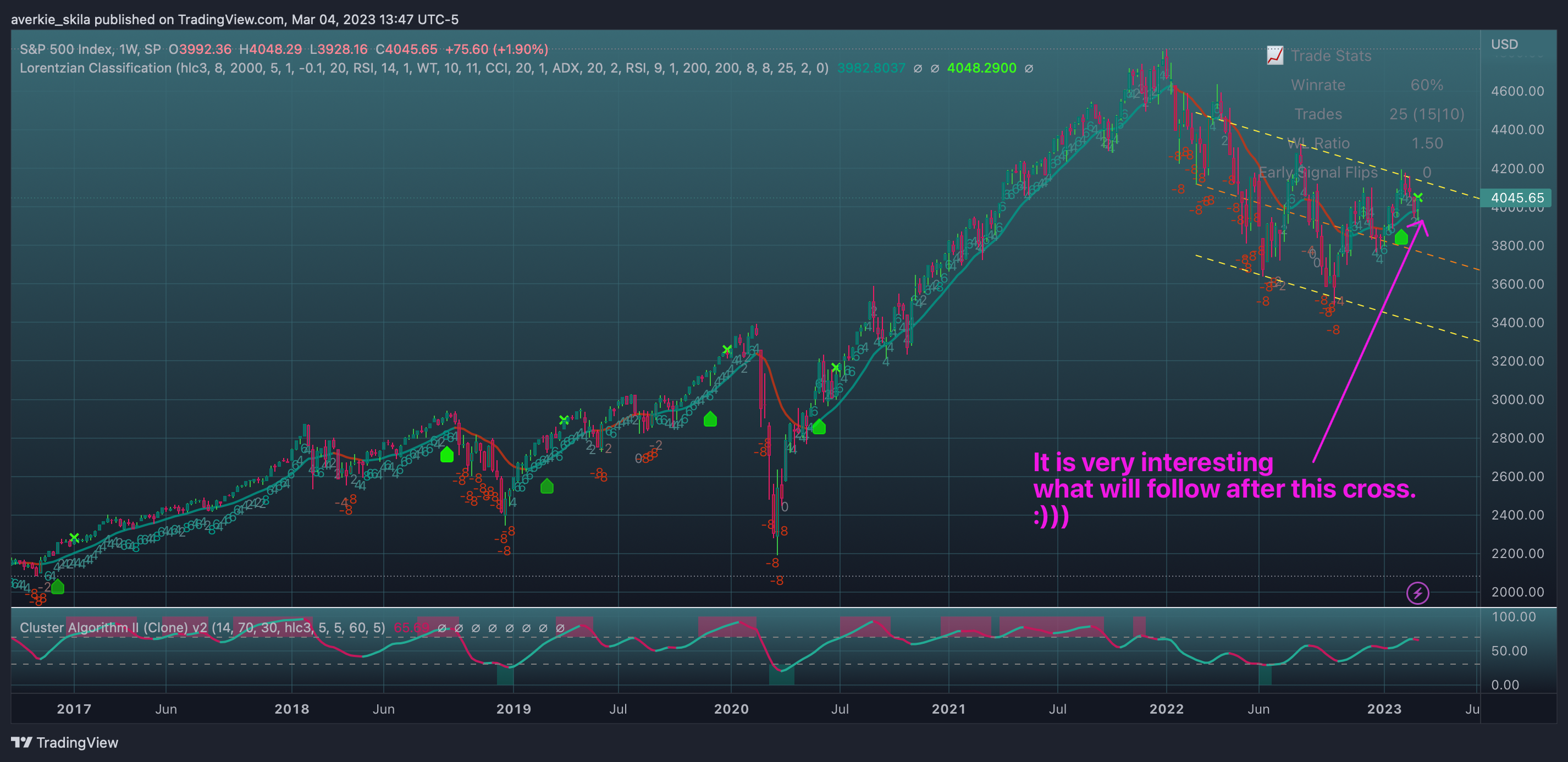Viewport: 1568px width, 762px height.
Task: Click the Trades count 25 (15|10)
Action: (1427, 114)
